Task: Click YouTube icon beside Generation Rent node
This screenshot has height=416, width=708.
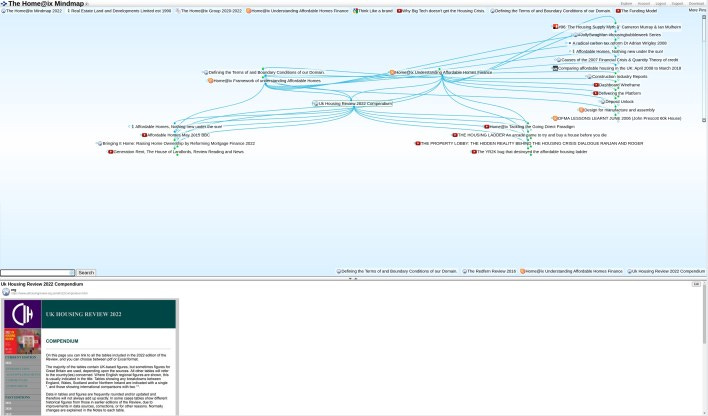Action: (x=111, y=152)
